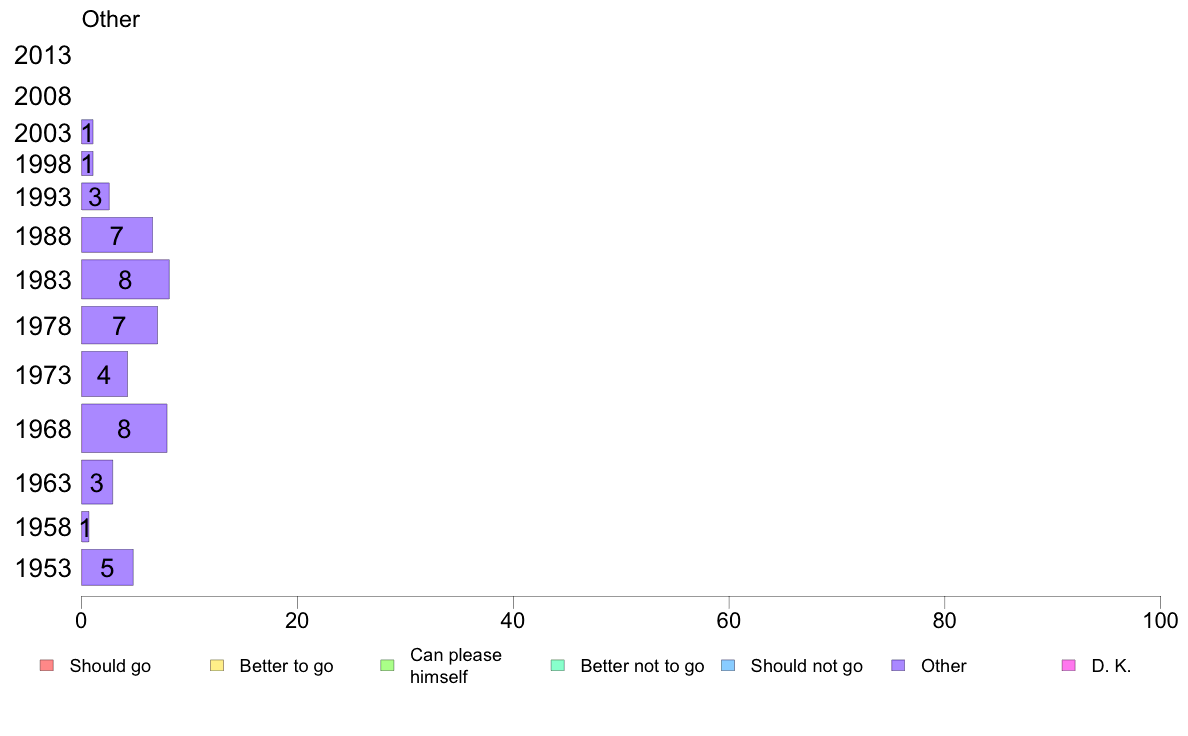Click the 1988 bar showing 7
Image resolution: width=1188 pixels, height=736 pixels.
[x=117, y=236]
